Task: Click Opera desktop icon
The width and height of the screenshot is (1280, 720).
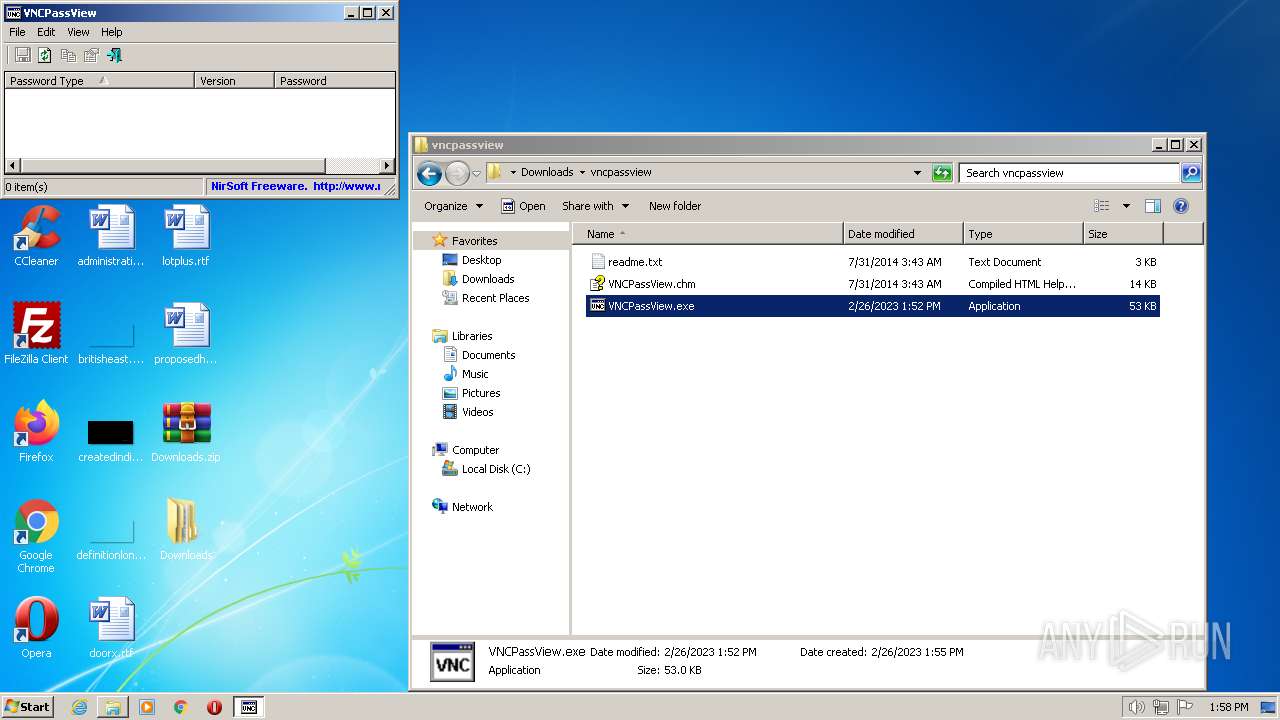Action: point(36,628)
